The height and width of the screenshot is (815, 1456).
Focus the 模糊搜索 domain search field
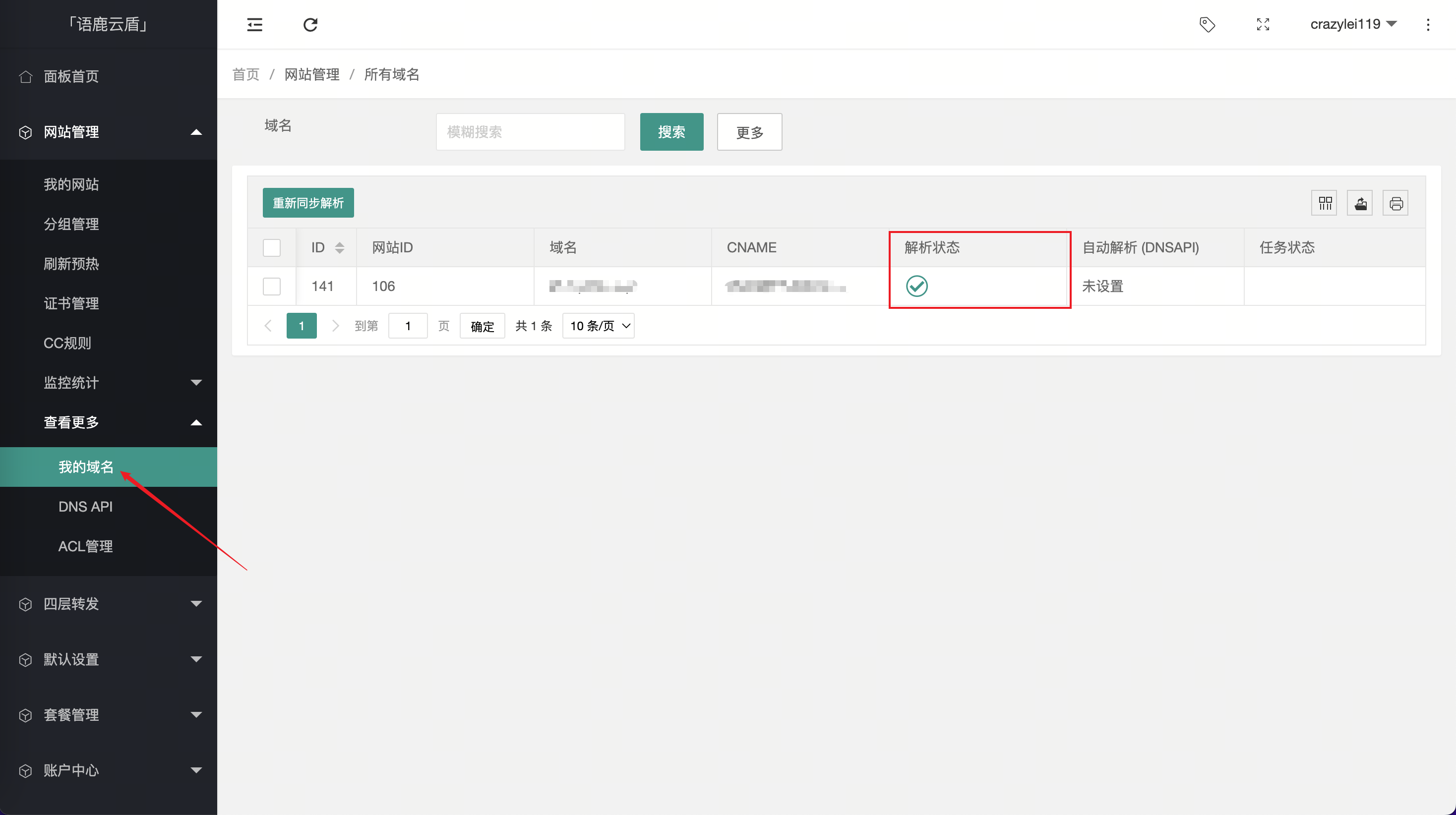[530, 132]
